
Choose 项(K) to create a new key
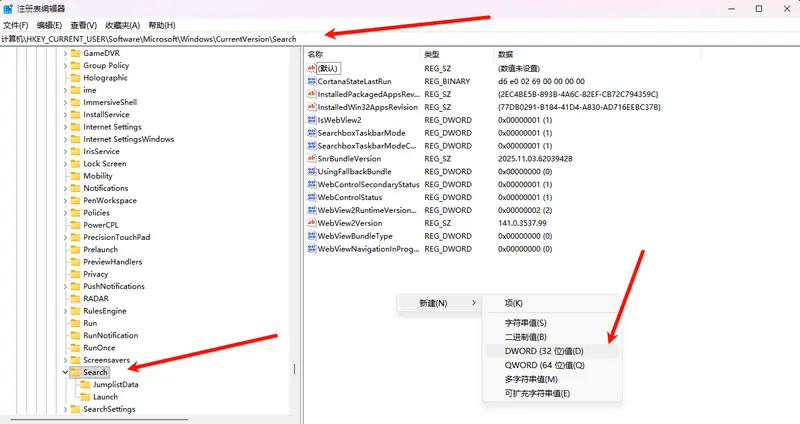tap(552, 303)
